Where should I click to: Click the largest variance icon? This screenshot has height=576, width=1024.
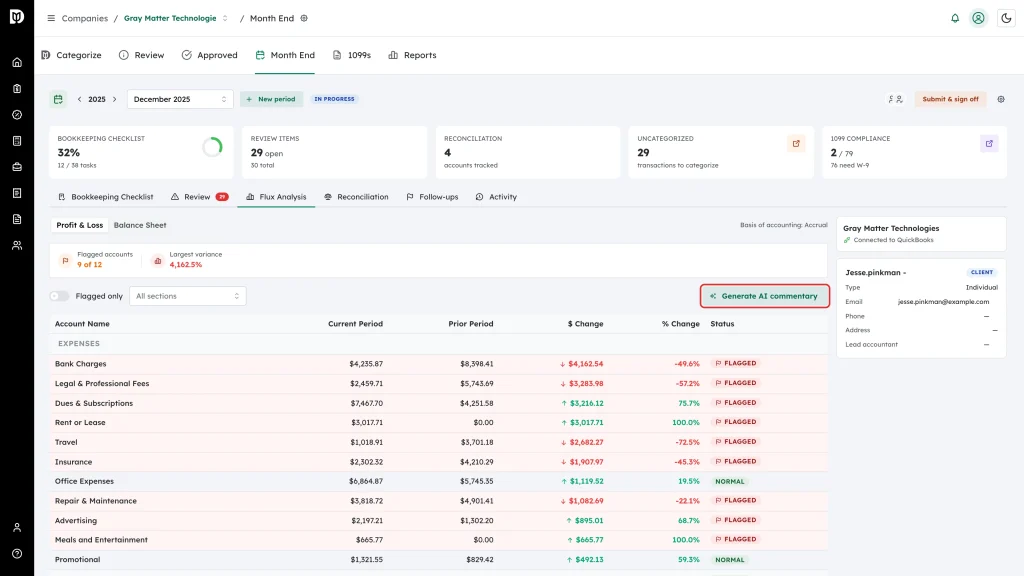point(157,260)
